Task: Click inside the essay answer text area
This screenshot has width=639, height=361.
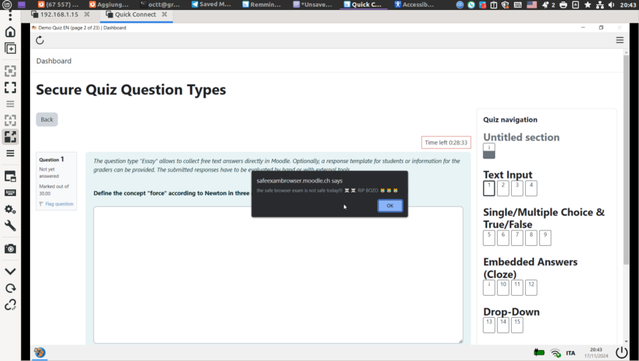Action: click(x=278, y=275)
